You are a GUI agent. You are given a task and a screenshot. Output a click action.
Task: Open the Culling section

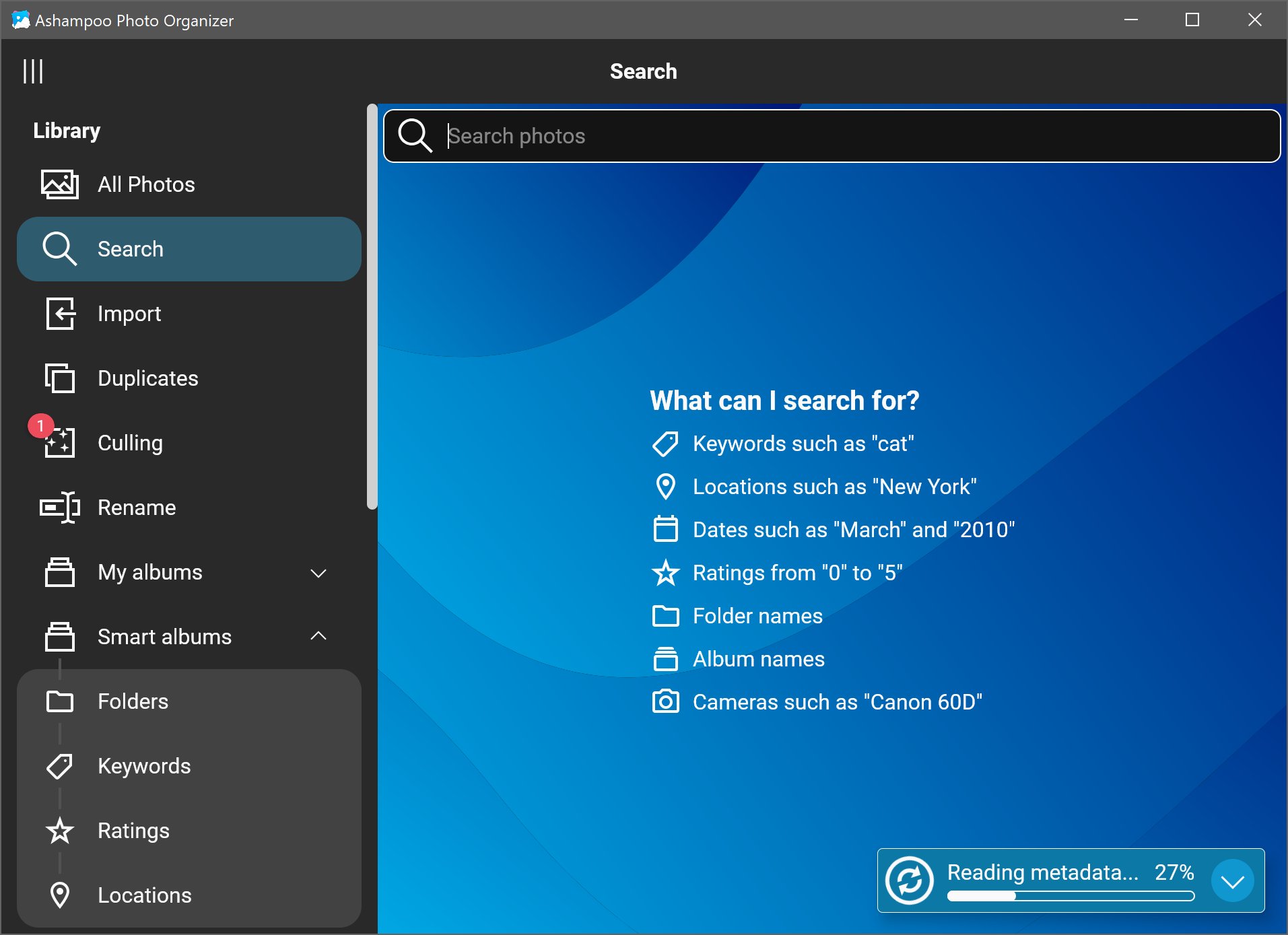coord(189,443)
